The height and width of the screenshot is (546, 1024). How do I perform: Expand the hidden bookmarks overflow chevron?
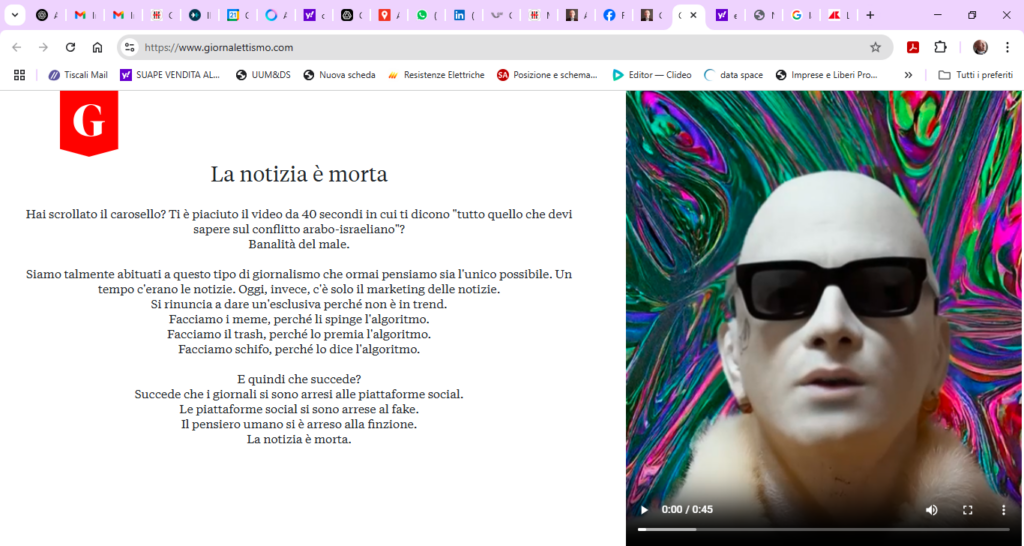tap(908, 75)
